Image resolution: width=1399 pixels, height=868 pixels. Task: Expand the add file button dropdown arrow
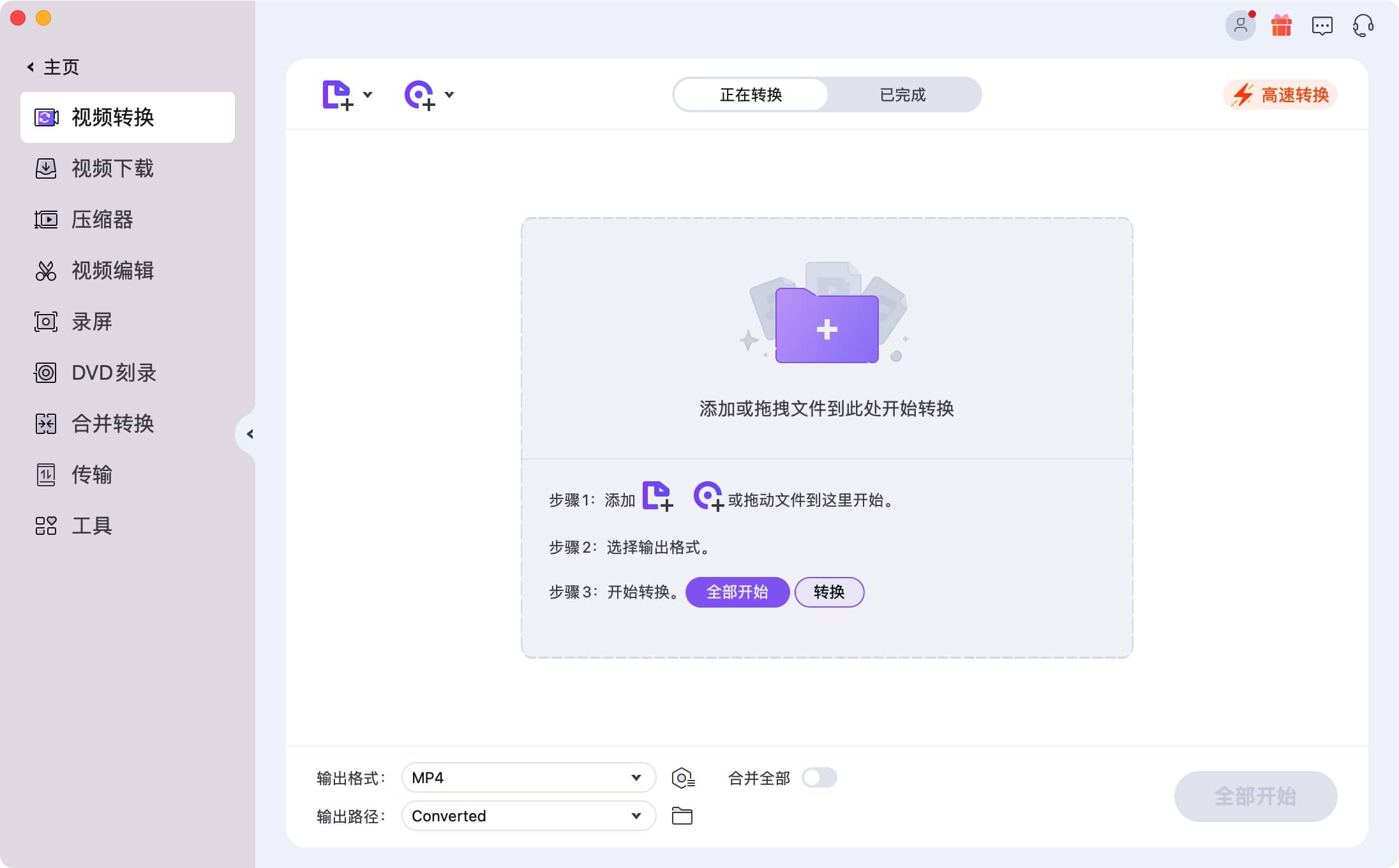(367, 95)
